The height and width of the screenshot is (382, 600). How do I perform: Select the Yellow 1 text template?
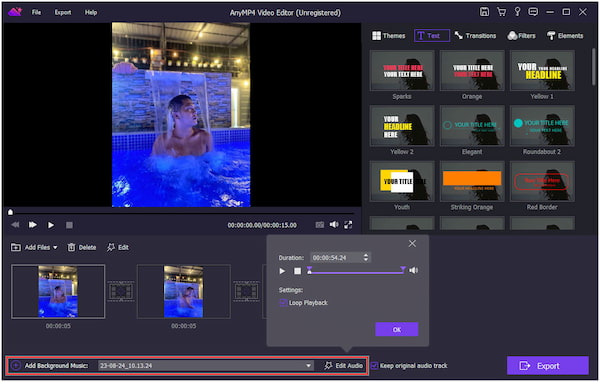tap(542, 70)
